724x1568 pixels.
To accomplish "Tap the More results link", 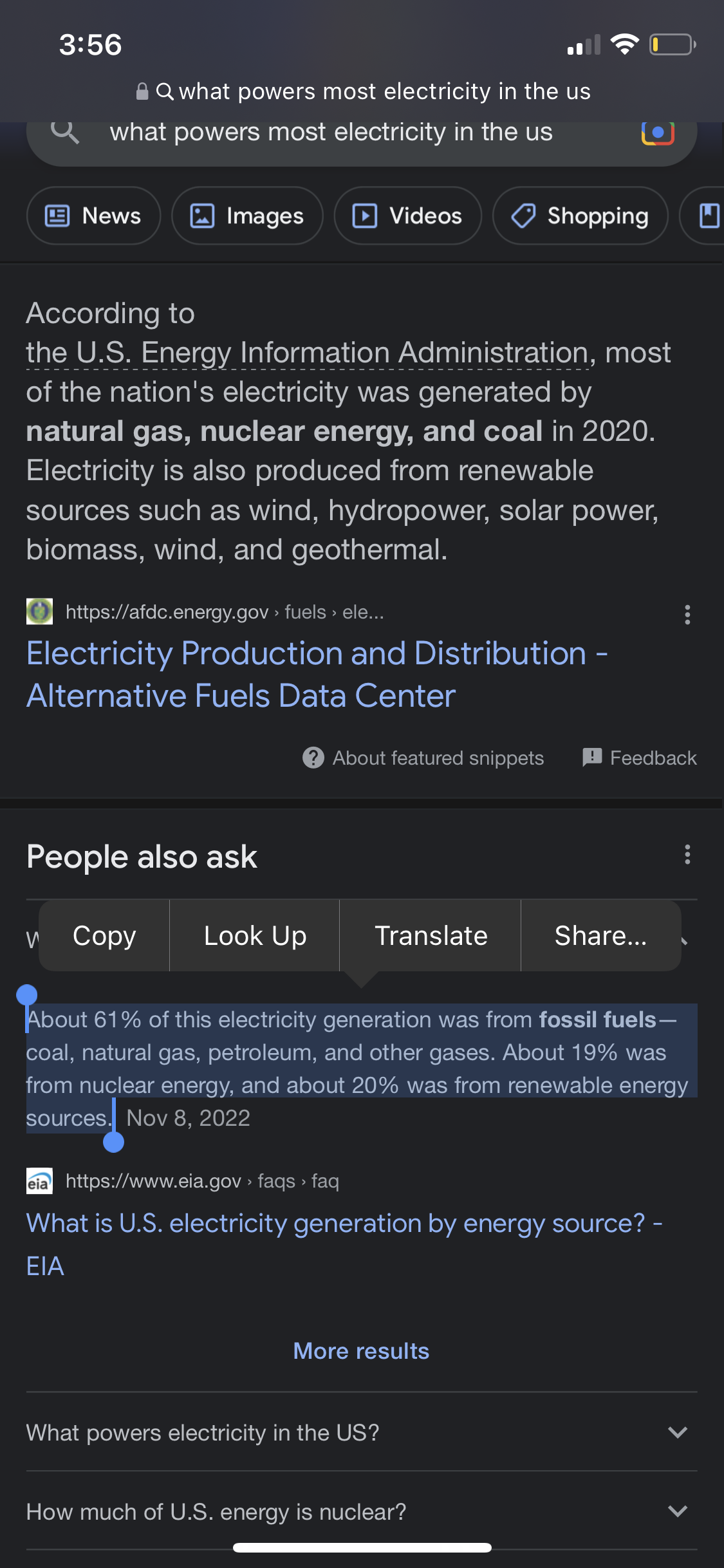I will coord(361,1351).
